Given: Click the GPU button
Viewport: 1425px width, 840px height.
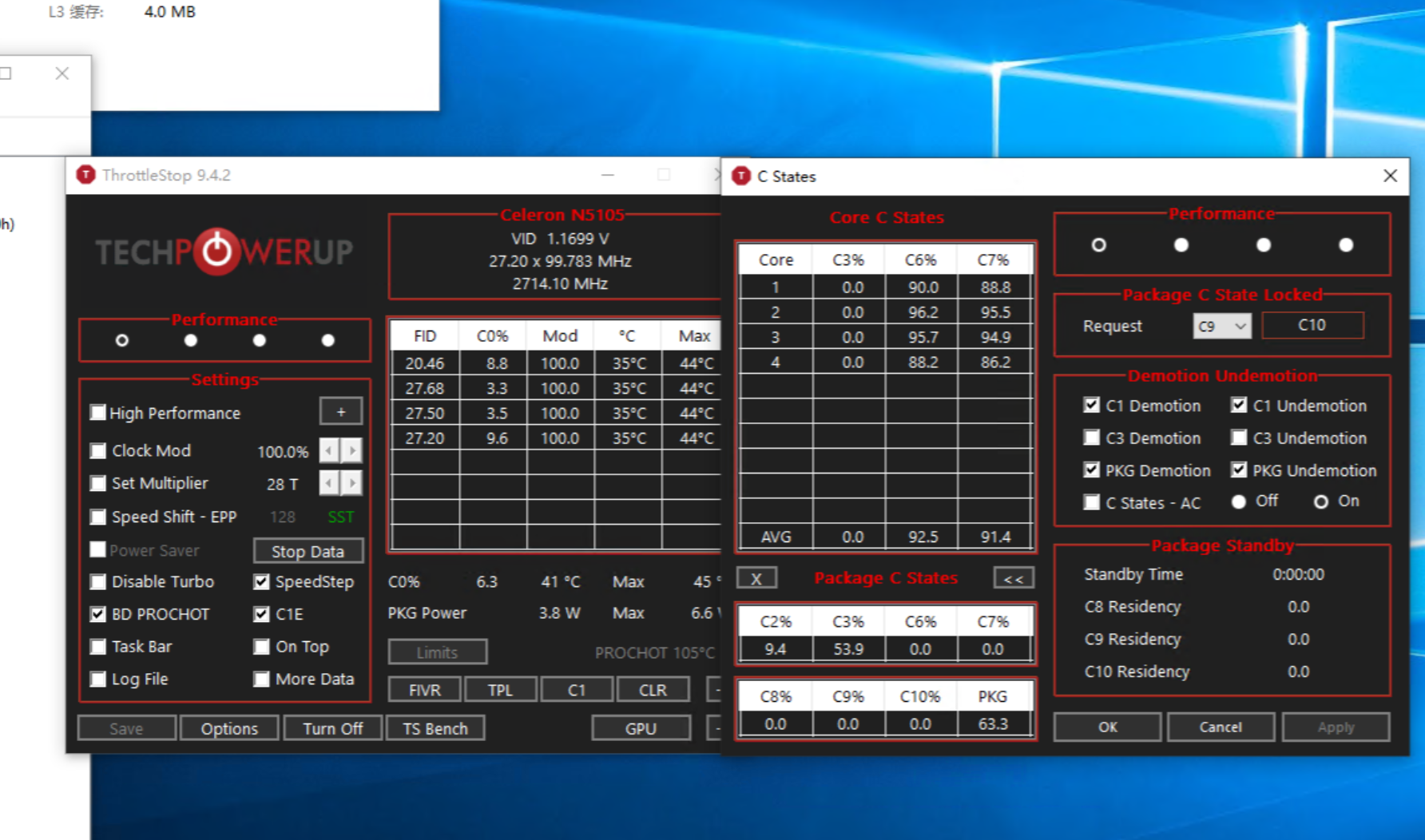Looking at the screenshot, I should 641,728.
